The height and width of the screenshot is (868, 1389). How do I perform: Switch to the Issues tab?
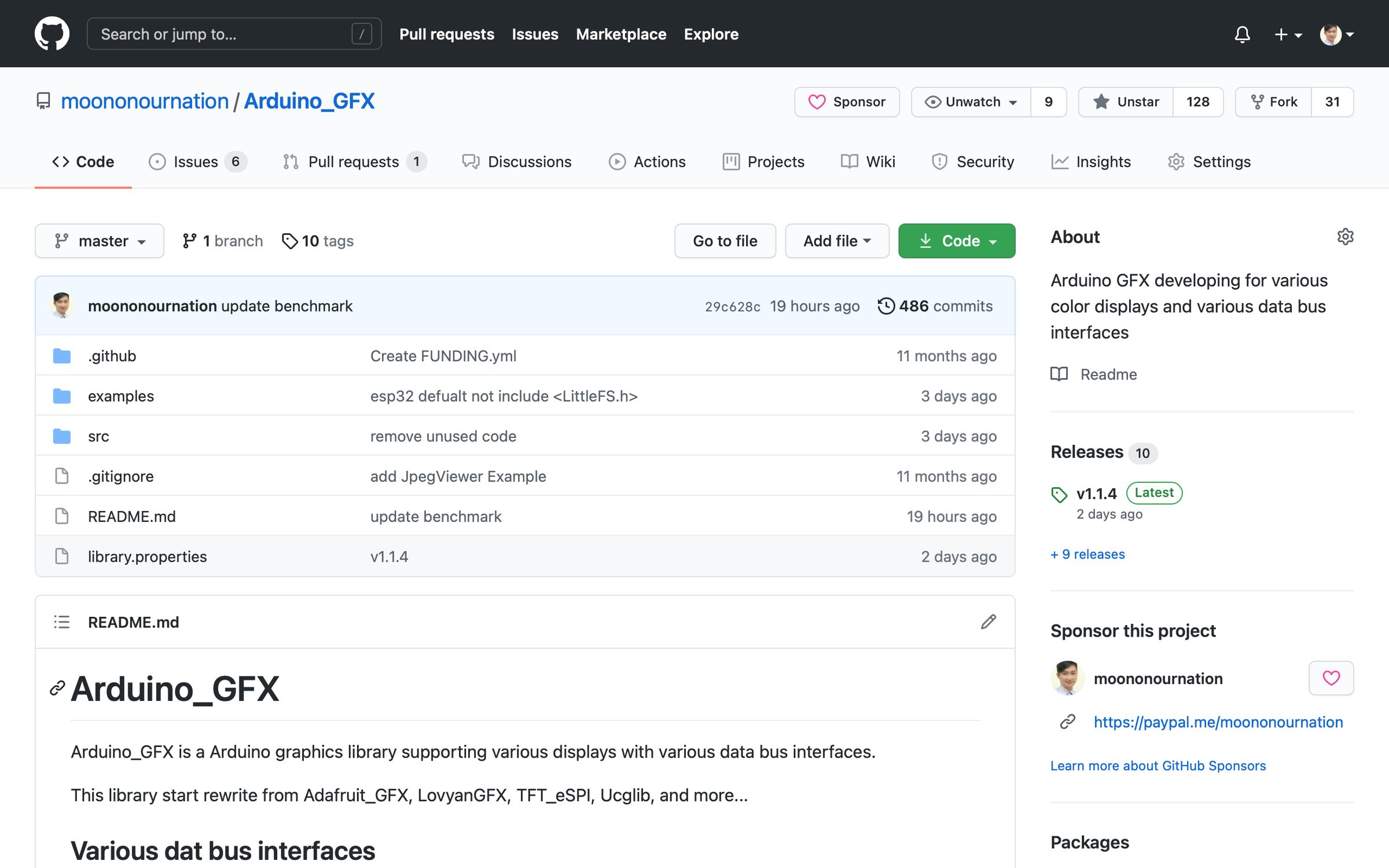click(197, 161)
